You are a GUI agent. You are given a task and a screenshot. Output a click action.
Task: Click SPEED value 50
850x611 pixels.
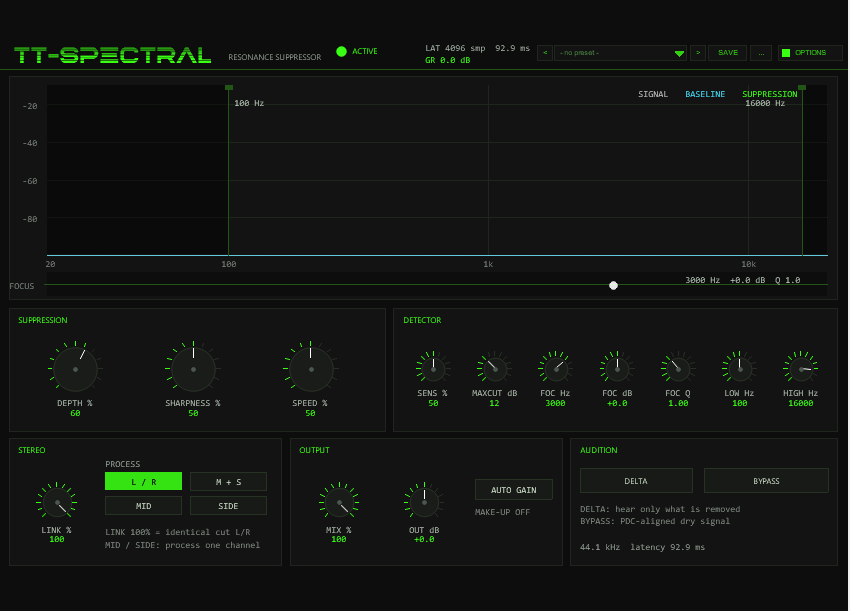tap(311, 413)
